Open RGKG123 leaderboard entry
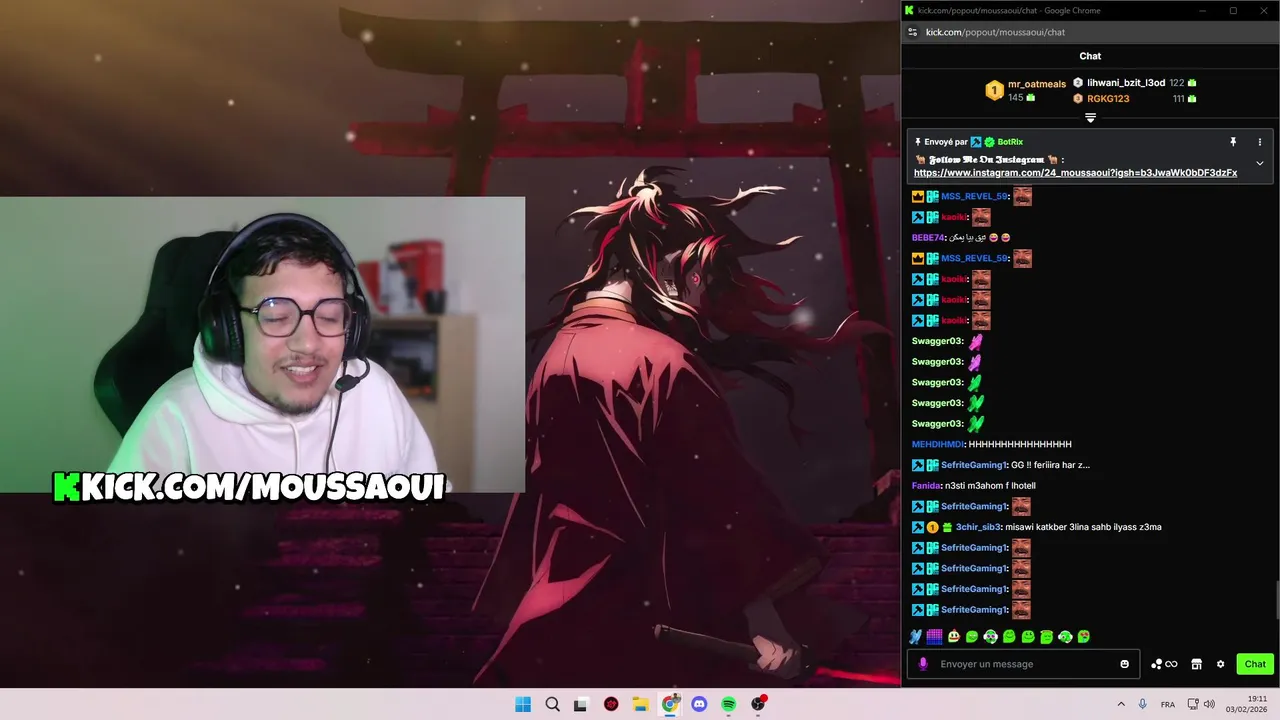Image resolution: width=1280 pixels, height=720 pixels. (x=1108, y=99)
